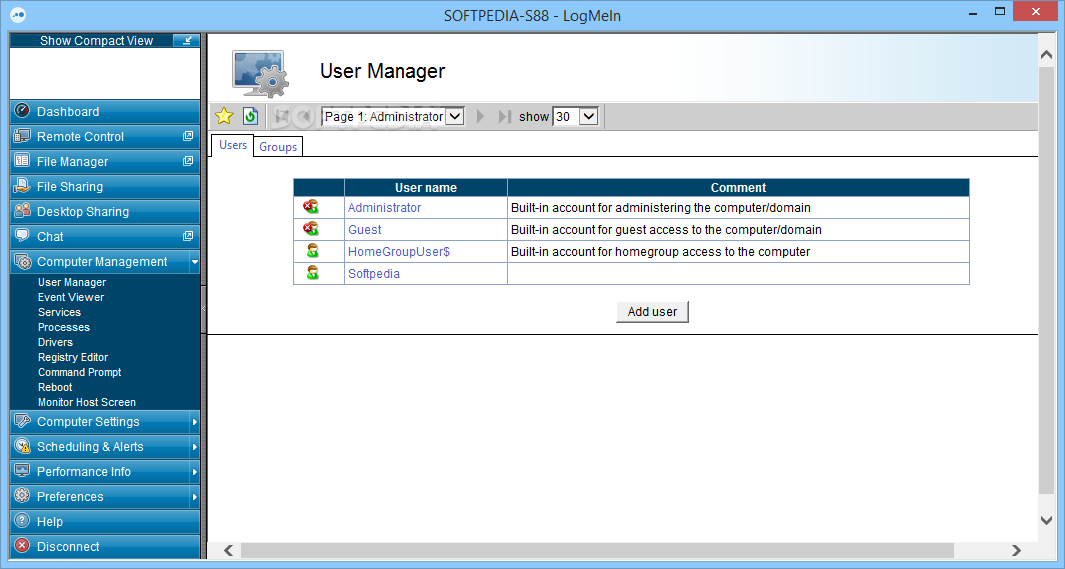Image resolution: width=1065 pixels, height=569 pixels.
Task: Click the LogMeIn title bar app icon
Action: [18, 15]
